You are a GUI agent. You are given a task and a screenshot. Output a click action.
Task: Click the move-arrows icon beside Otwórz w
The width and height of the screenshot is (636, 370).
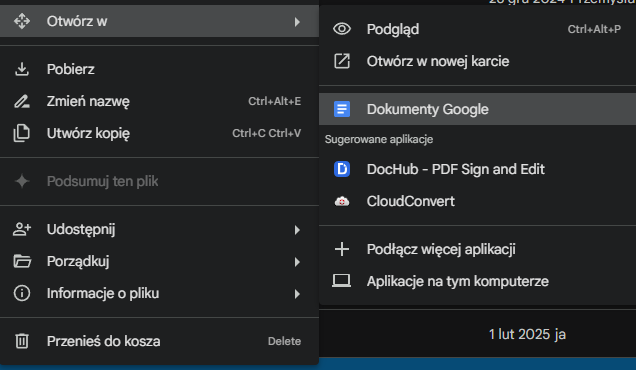pyautogui.click(x=22, y=21)
